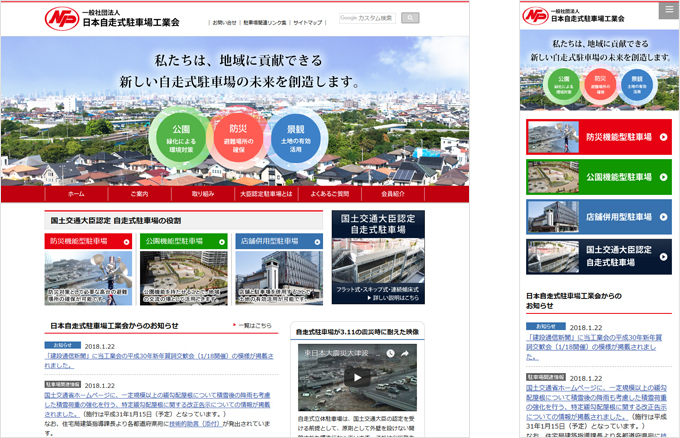Click the NP logo in desktop header
This screenshot has height=438, width=680.
(62, 18)
